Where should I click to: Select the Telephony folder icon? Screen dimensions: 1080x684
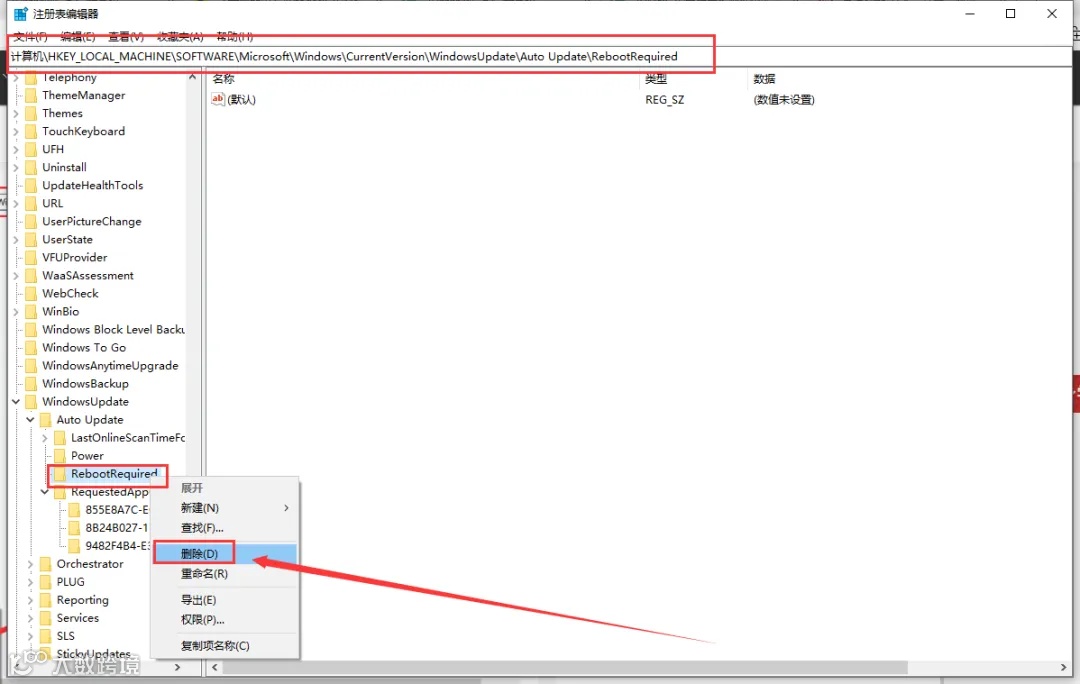click(x=30, y=77)
